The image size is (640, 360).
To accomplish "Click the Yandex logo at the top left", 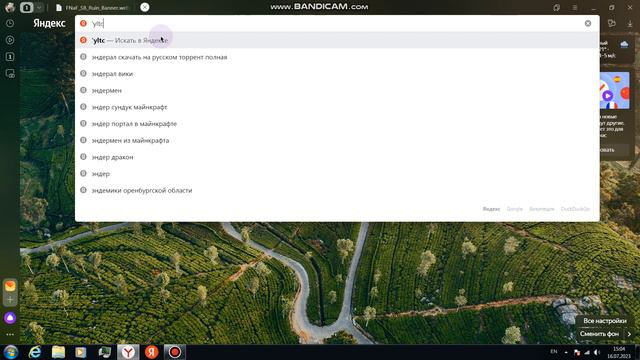I will click(49, 23).
